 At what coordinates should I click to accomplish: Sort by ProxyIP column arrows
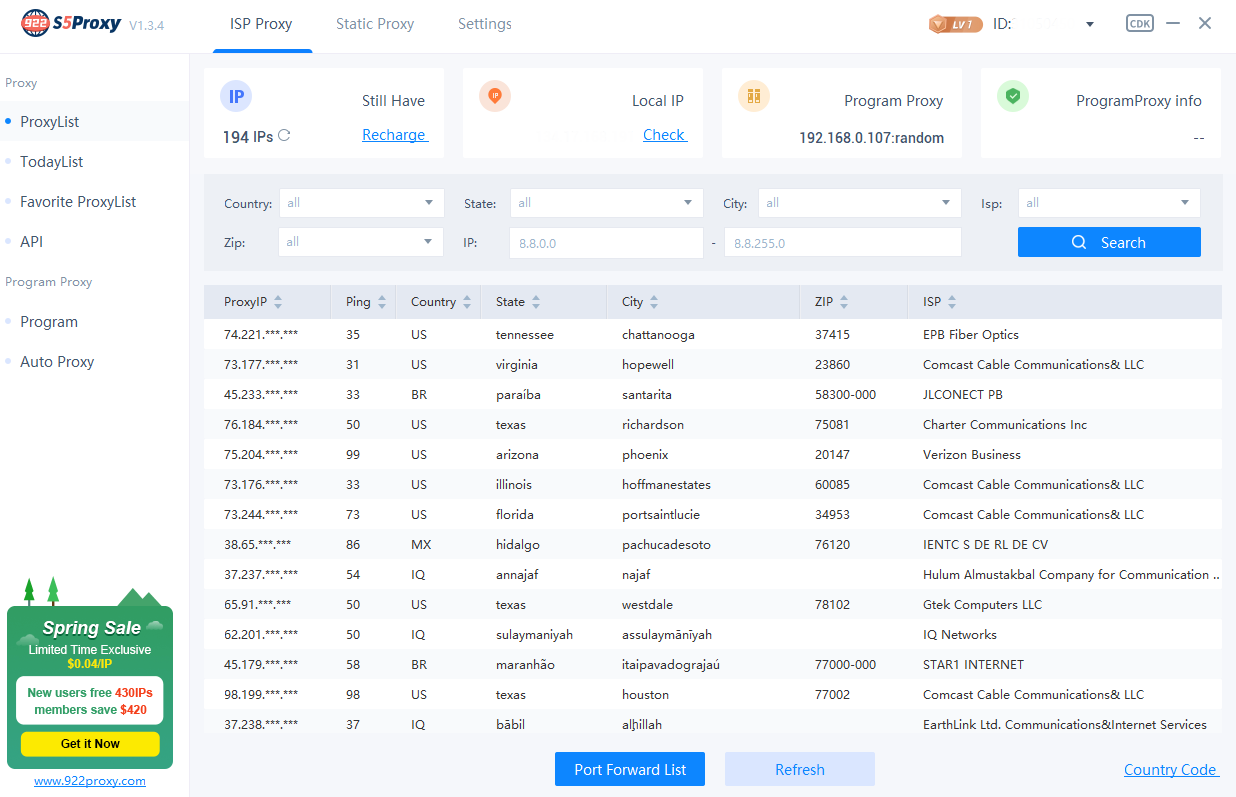tap(278, 302)
